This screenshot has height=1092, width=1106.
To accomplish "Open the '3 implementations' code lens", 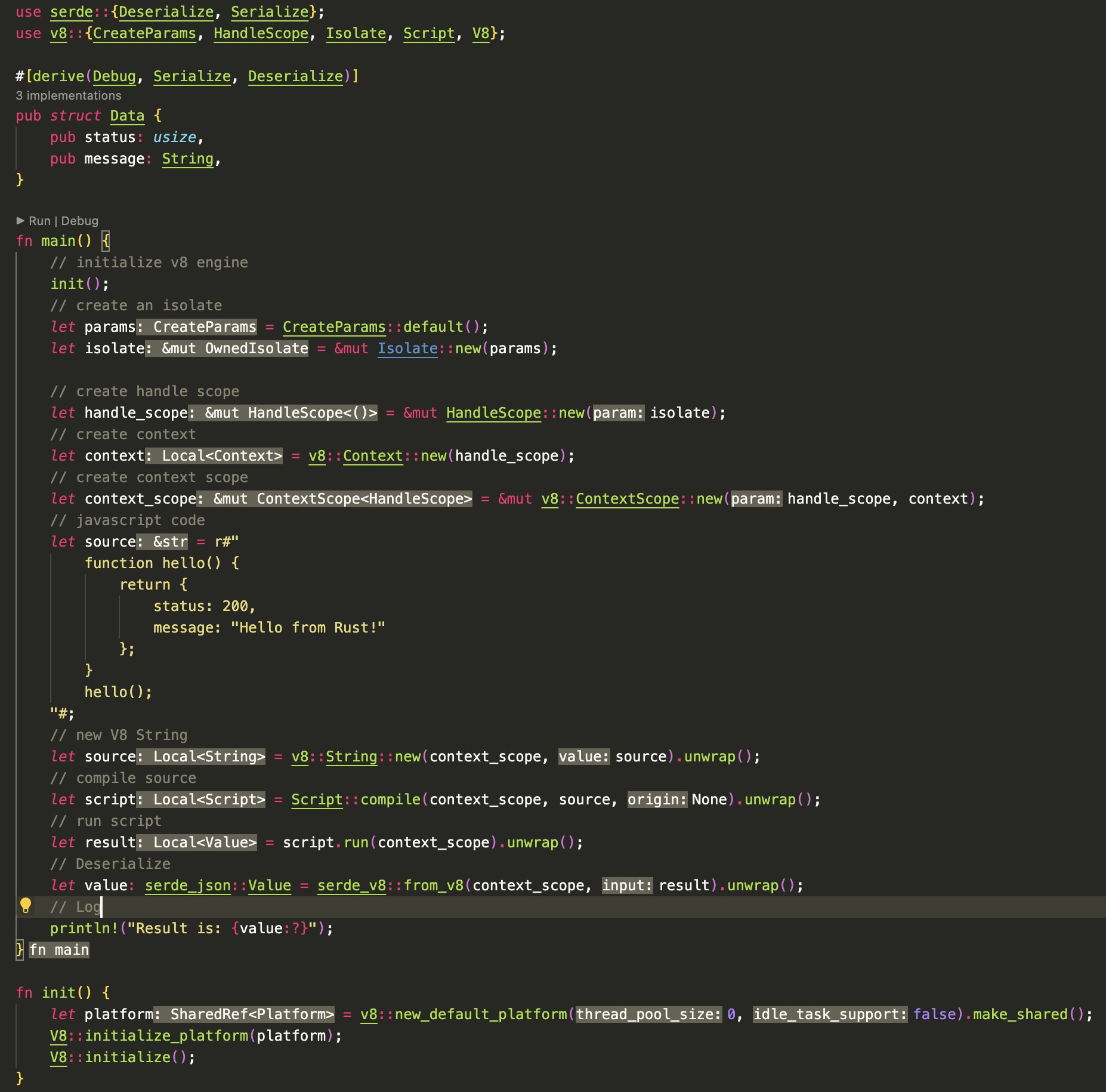I will [68, 95].
